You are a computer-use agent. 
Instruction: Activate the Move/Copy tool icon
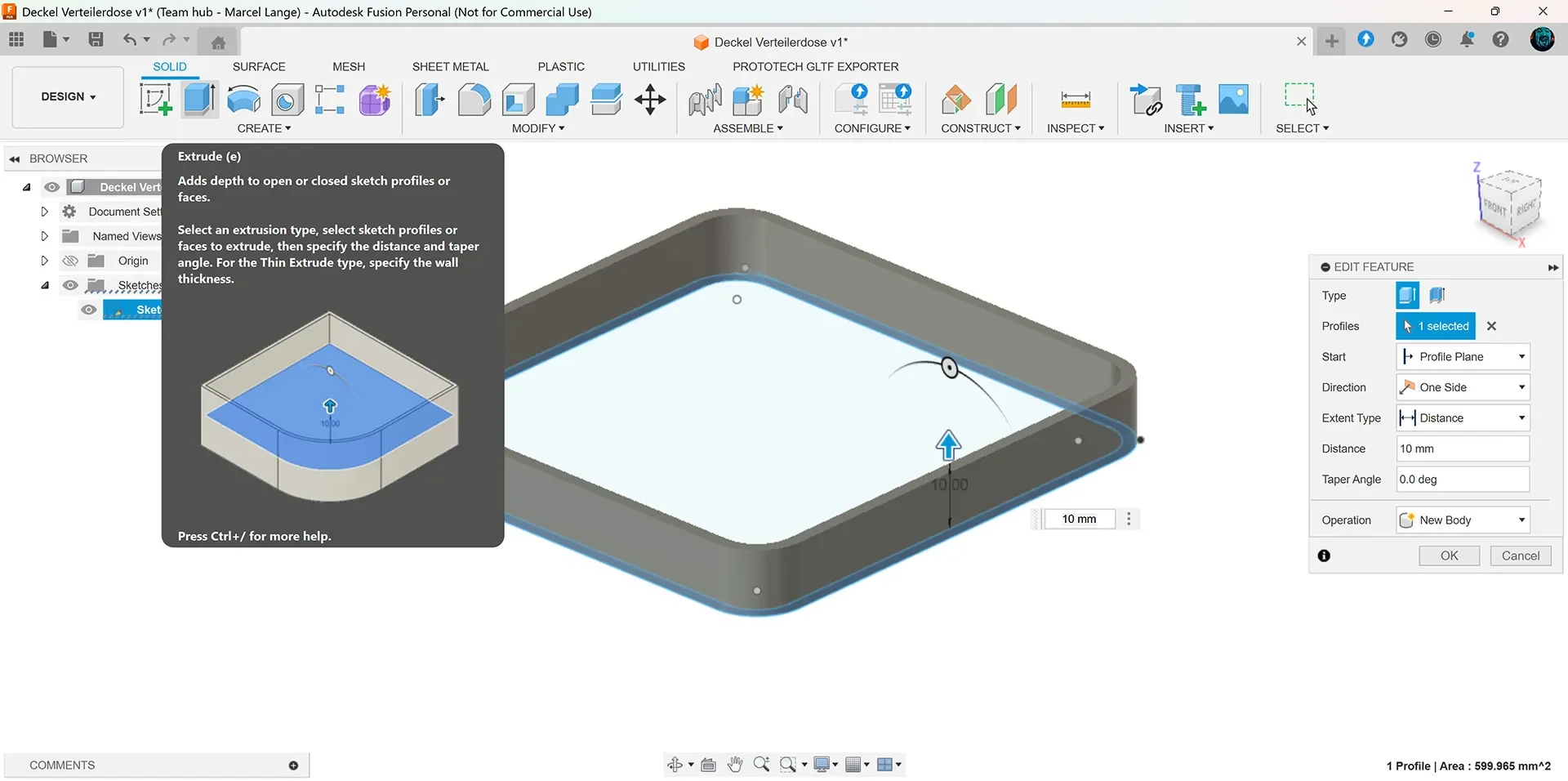pyautogui.click(x=650, y=100)
